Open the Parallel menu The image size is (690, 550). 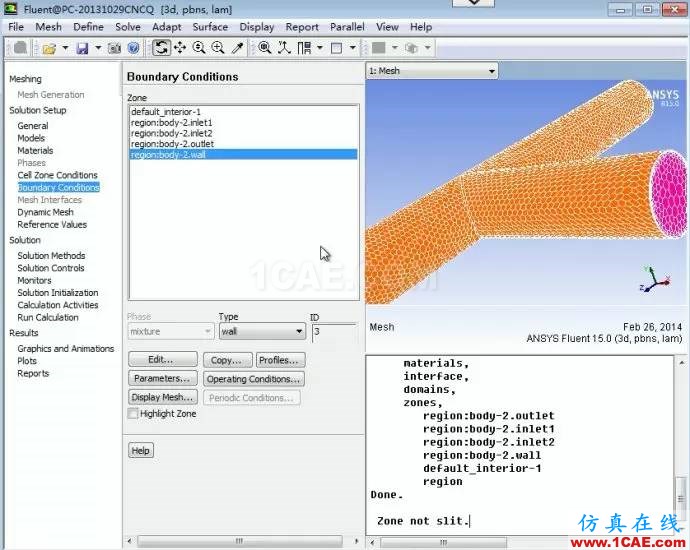(x=347, y=27)
